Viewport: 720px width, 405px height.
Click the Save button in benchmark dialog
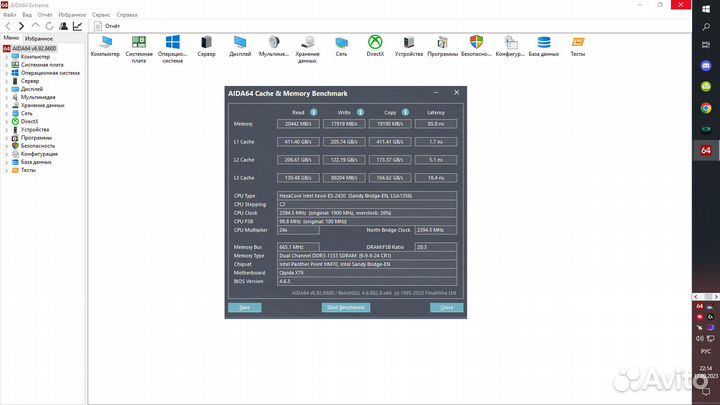pyautogui.click(x=245, y=307)
